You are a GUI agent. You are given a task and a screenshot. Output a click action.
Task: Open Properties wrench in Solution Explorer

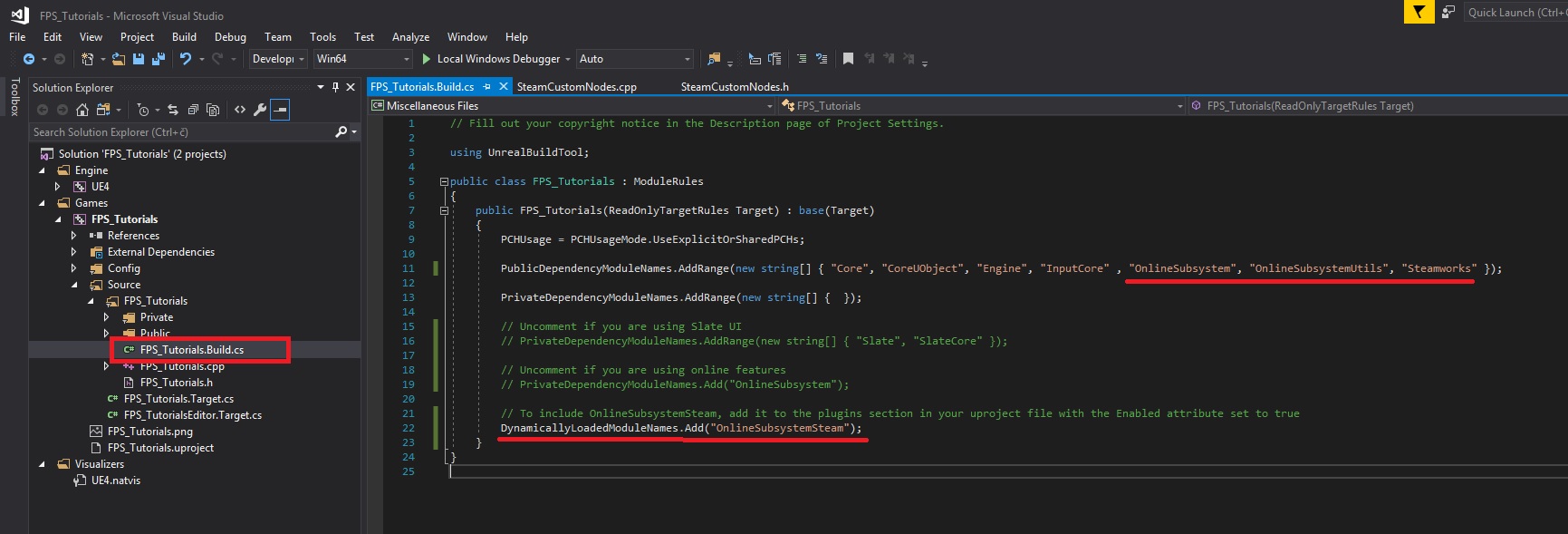[x=260, y=110]
